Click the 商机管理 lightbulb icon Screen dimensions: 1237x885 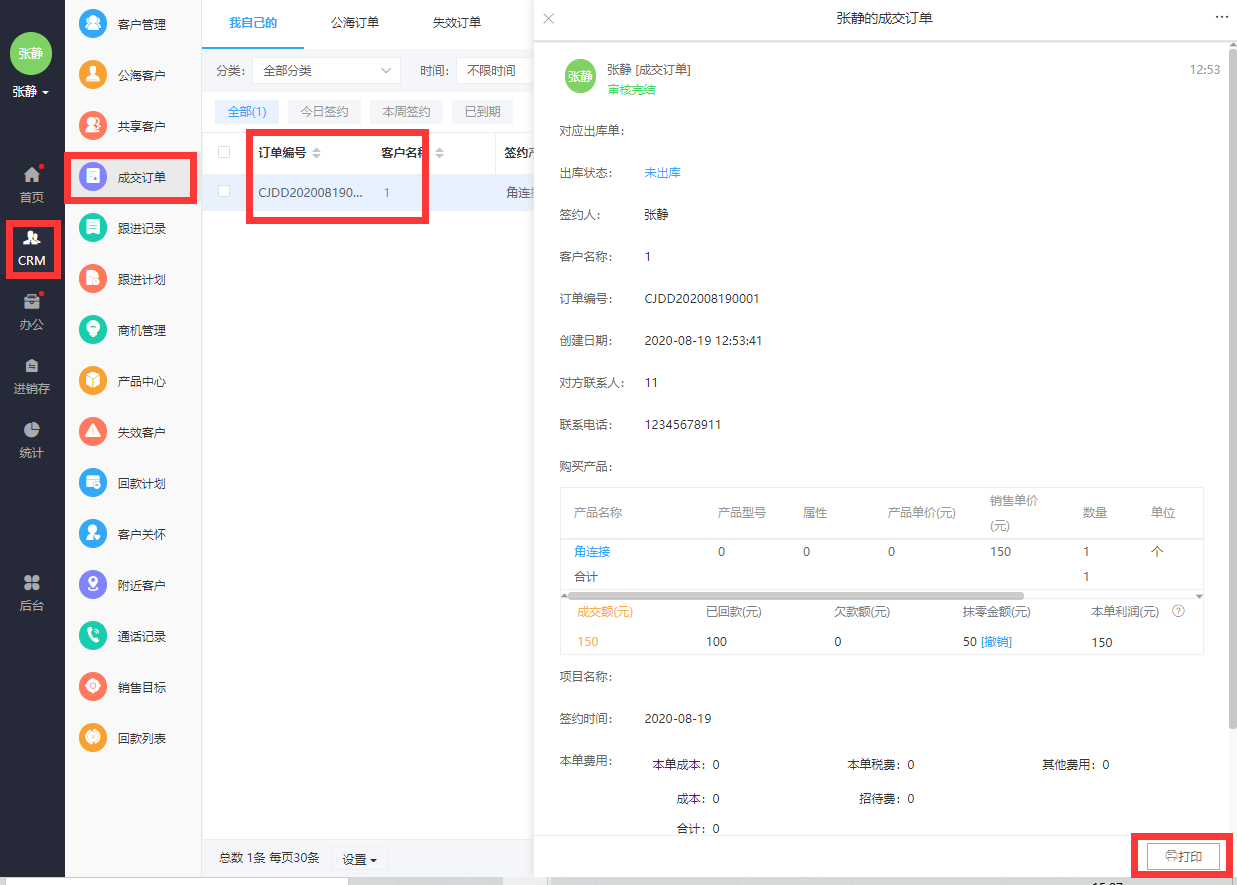pos(93,330)
